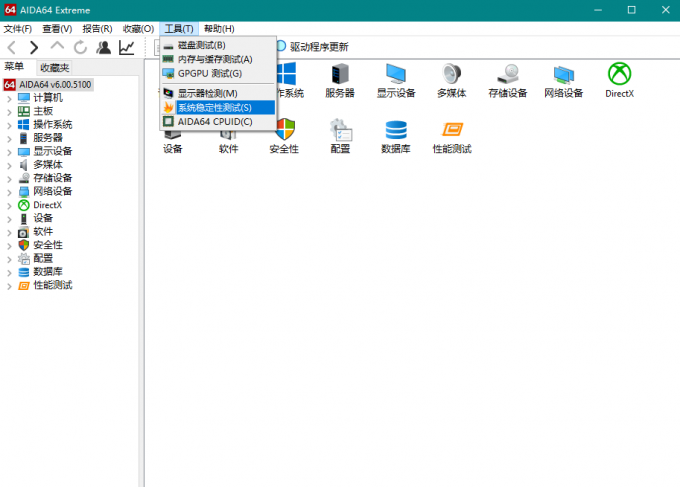The width and height of the screenshot is (680, 487).
Task: Expand the 多媒体 tree node
Action: pos(9,166)
